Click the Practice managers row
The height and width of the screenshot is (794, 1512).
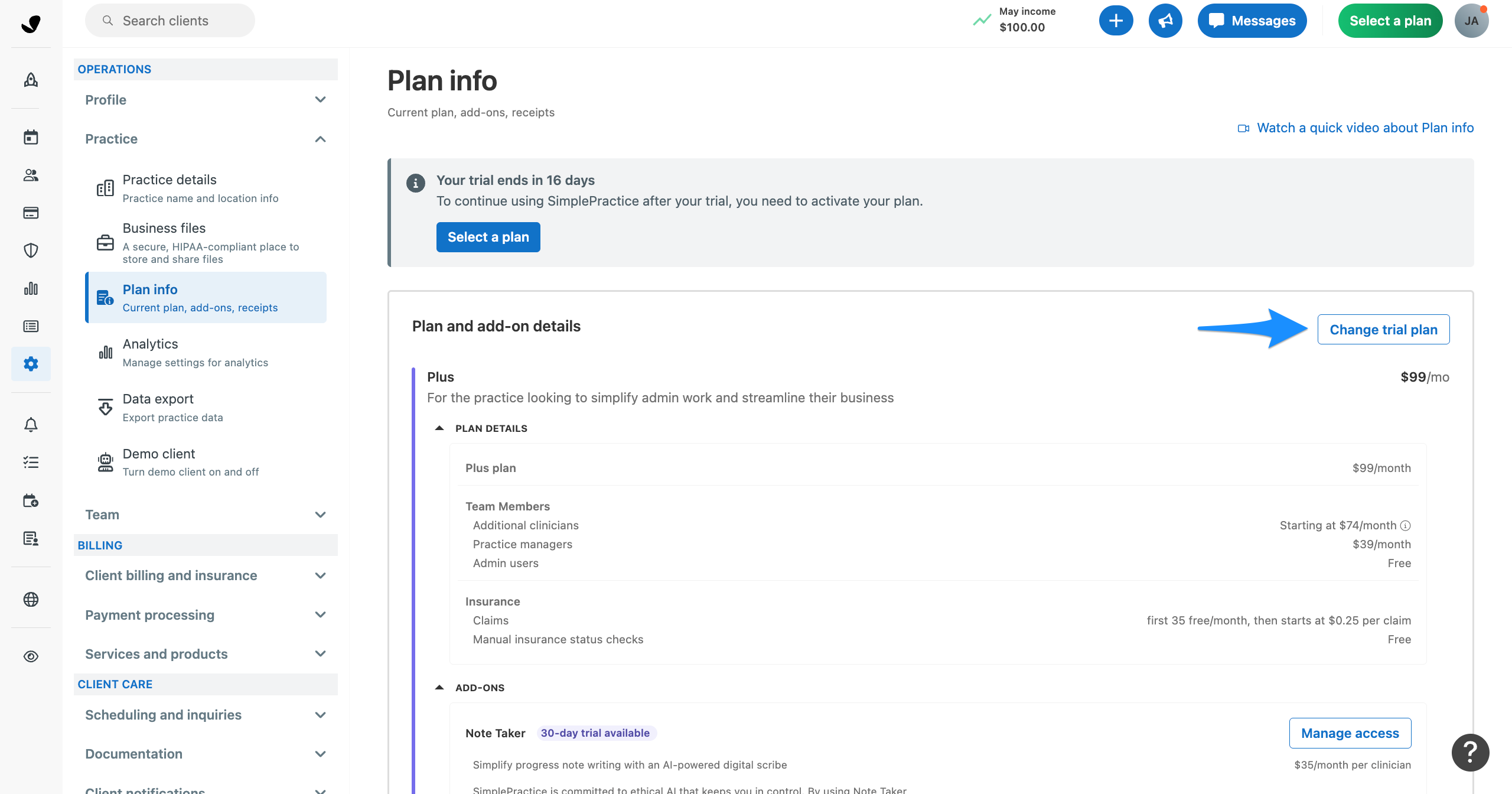[x=941, y=544]
